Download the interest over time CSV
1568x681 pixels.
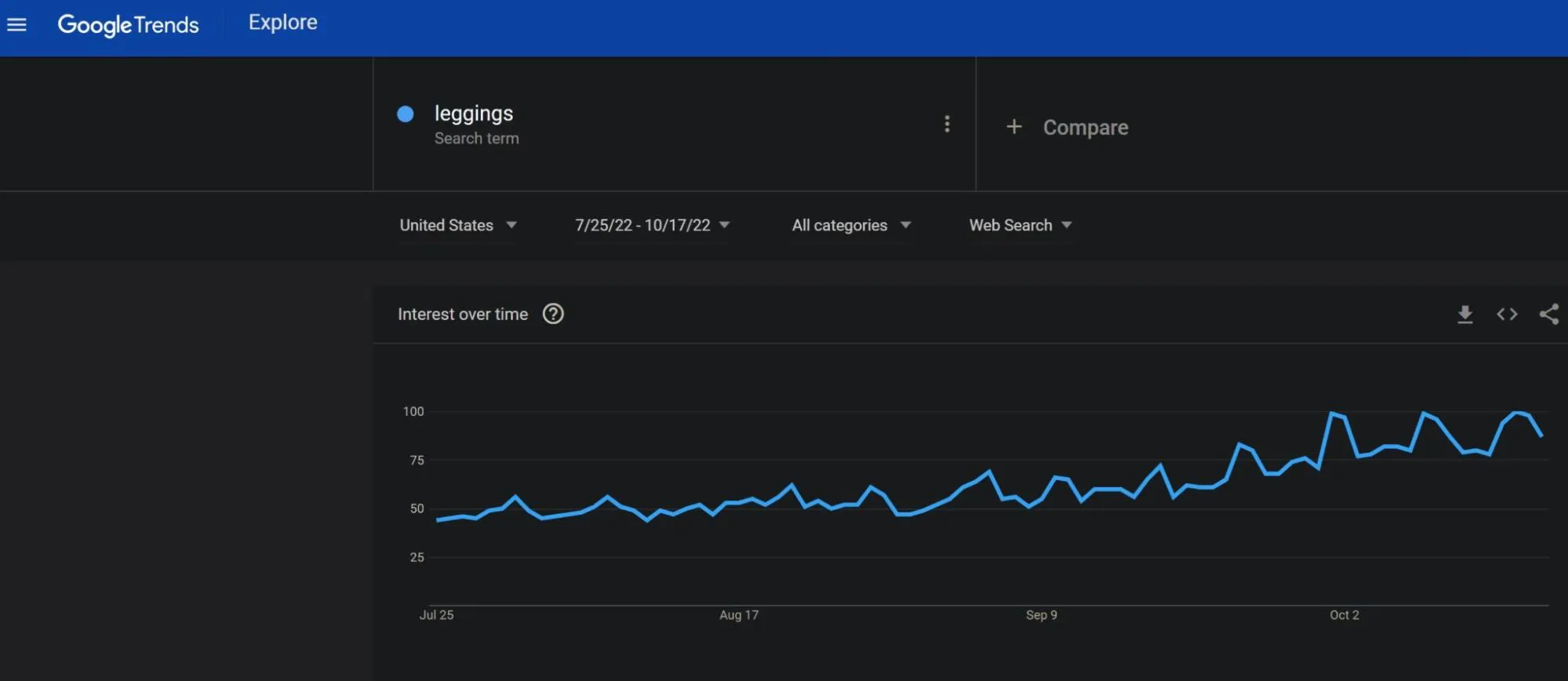[1464, 315]
